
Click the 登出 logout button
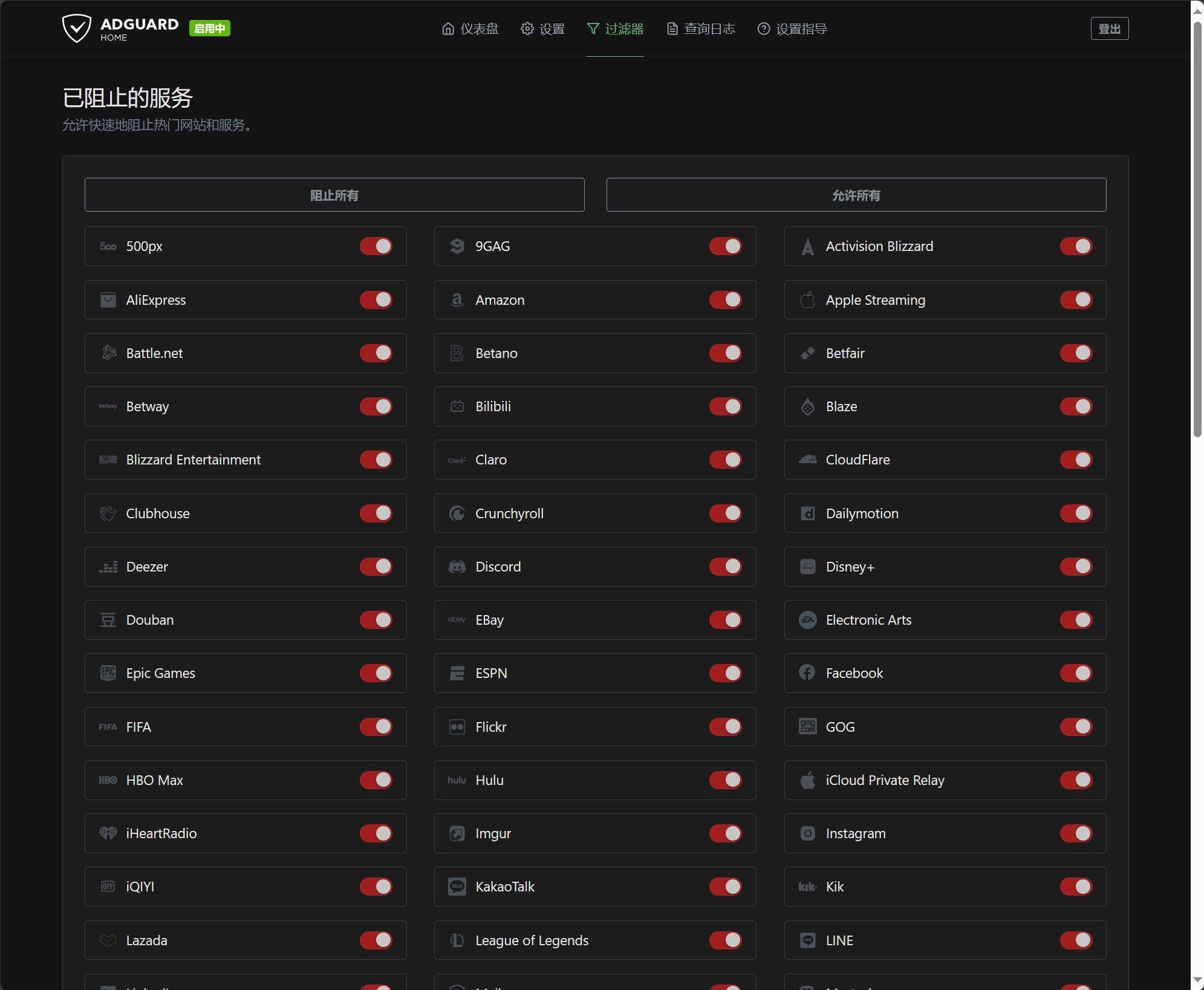[1110, 28]
